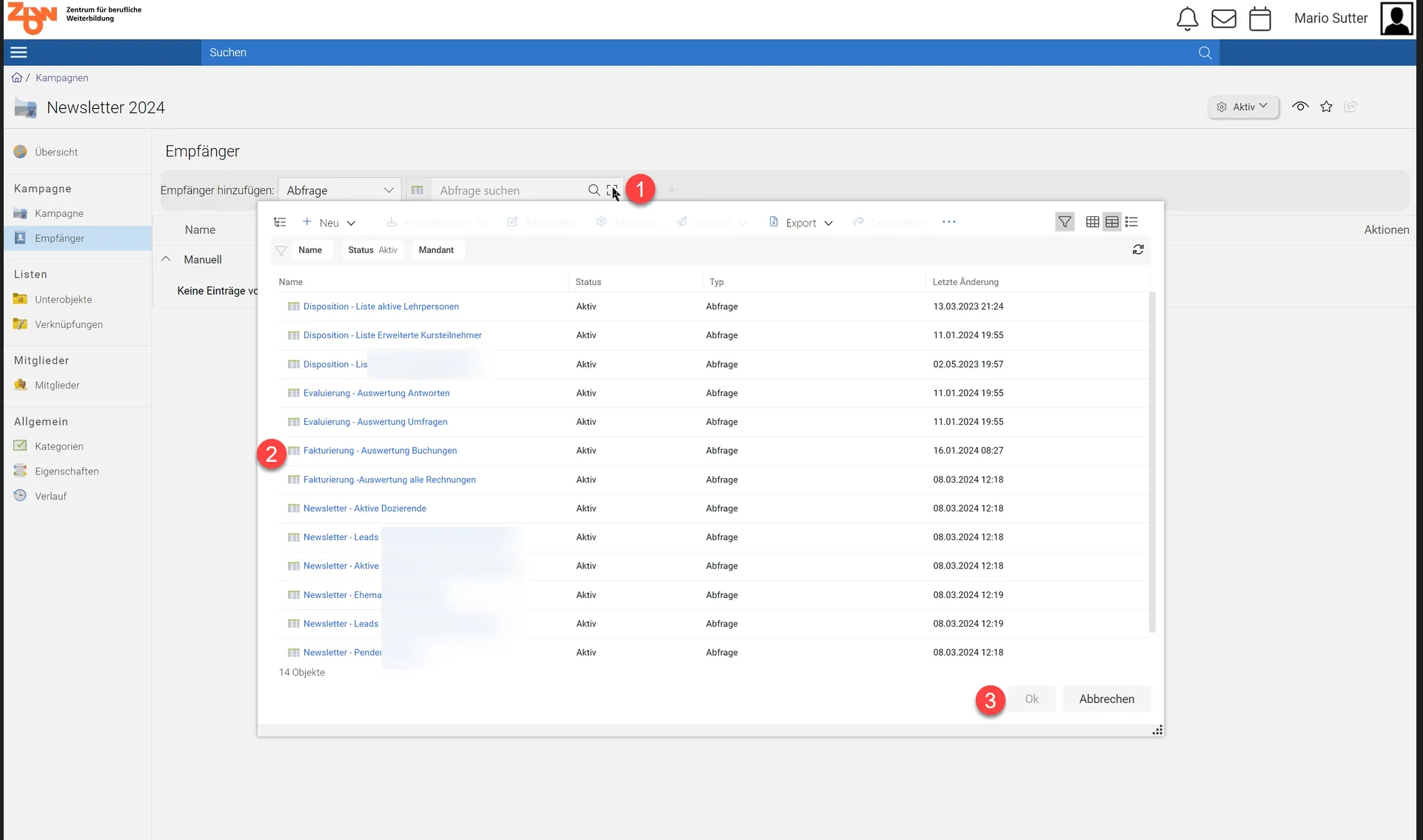This screenshot has height=840, width=1423.
Task: Click the Abbrechen button
Action: click(x=1106, y=699)
